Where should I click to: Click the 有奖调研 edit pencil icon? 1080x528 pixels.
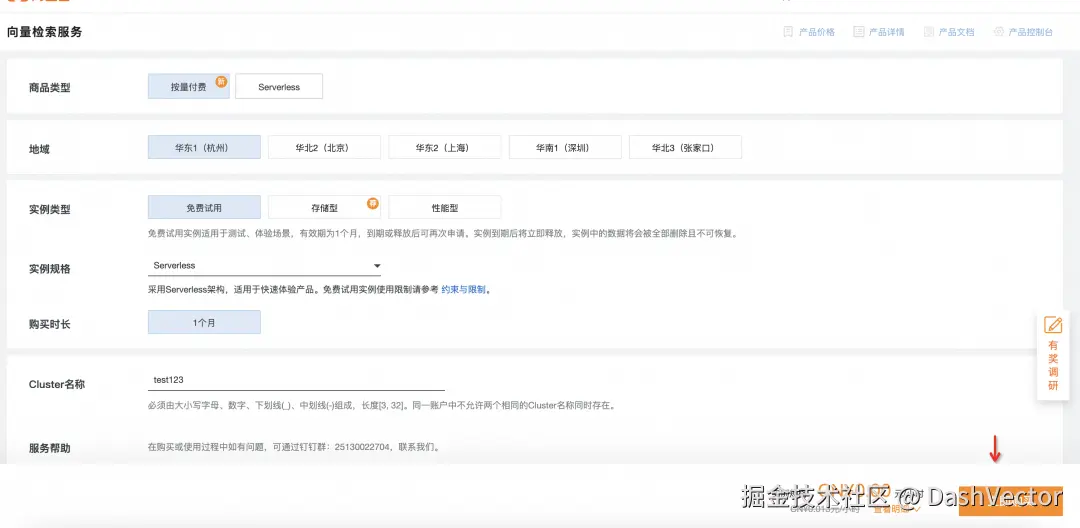pos(1053,325)
